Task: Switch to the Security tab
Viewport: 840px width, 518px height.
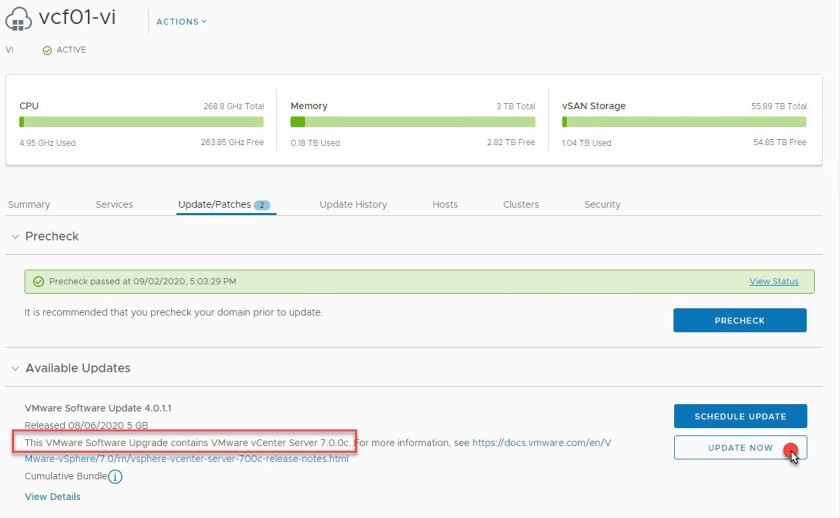Action: [x=602, y=205]
